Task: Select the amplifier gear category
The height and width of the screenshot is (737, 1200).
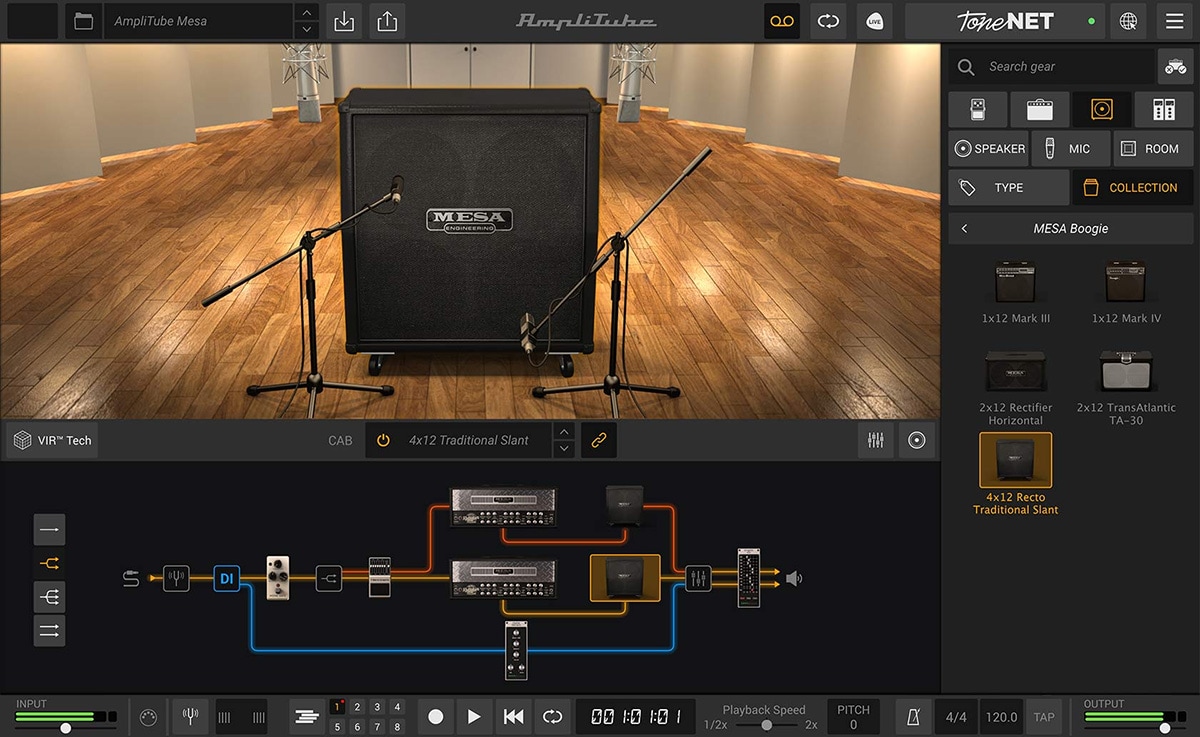Action: tap(1039, 109)
